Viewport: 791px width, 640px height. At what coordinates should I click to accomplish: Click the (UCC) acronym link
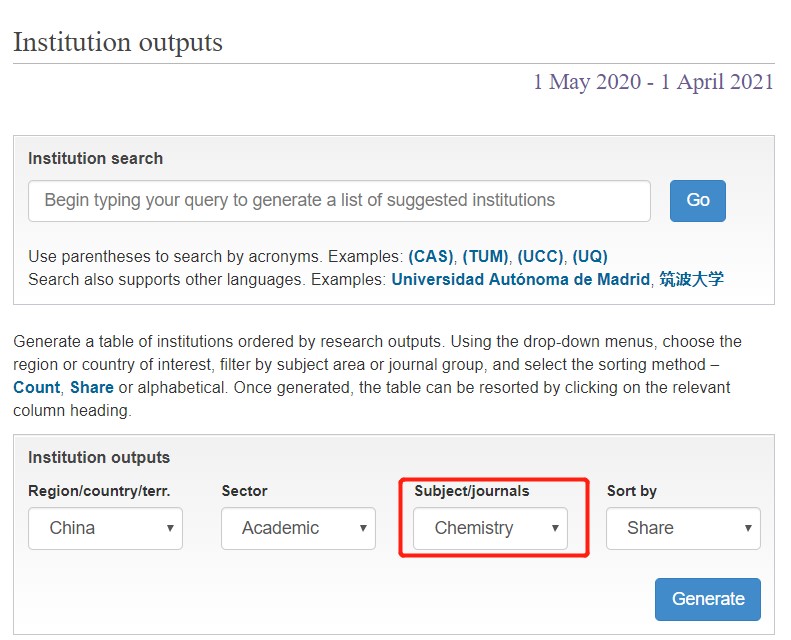pyautogui.click(x=540, y=256)
